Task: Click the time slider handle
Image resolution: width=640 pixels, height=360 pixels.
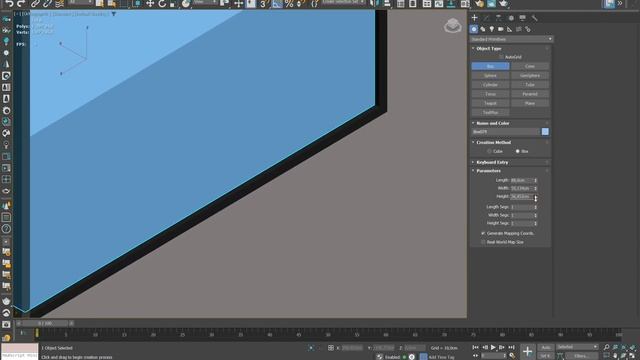Action: click(x=44, y=323)
